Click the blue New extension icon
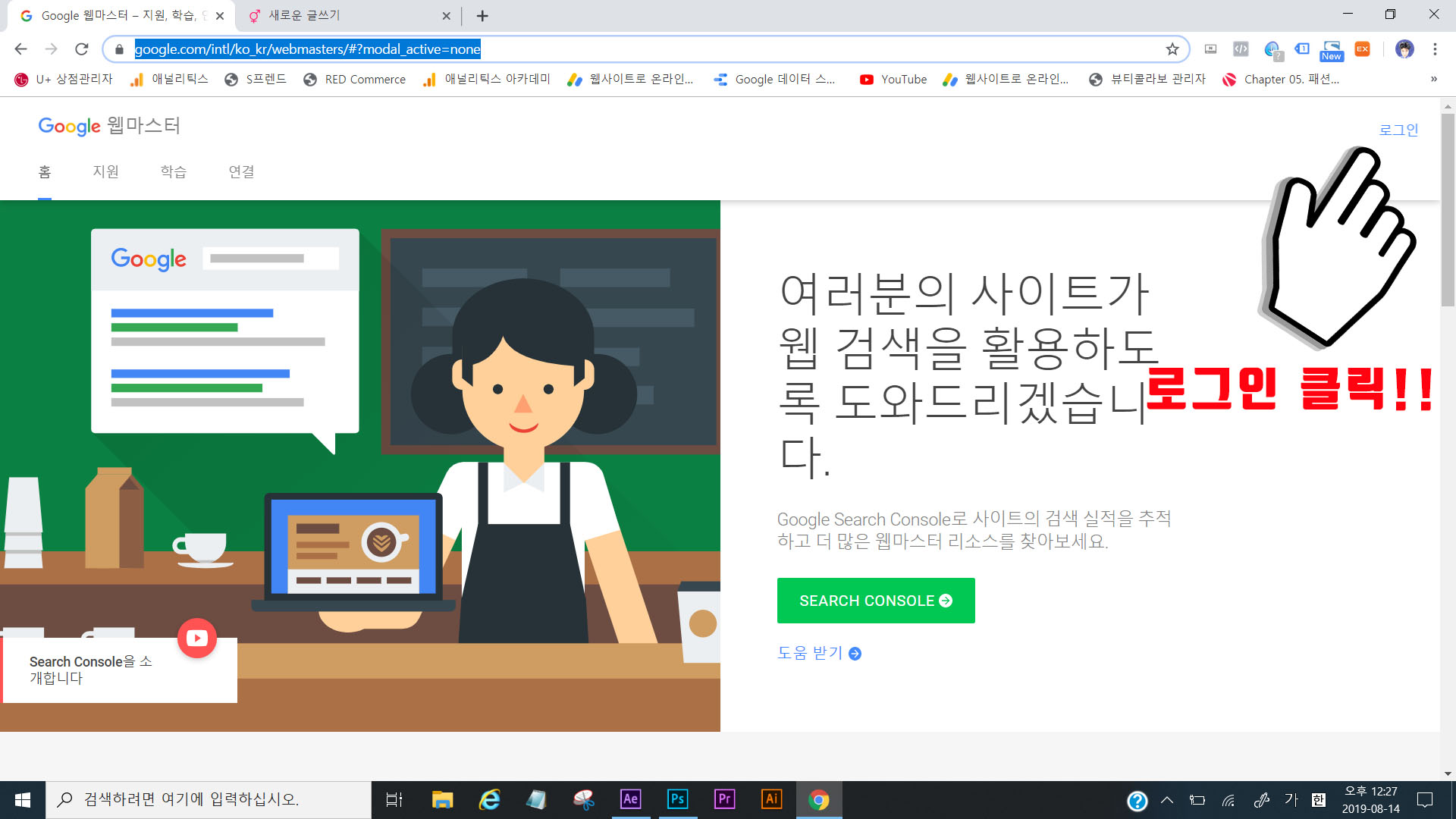Screen dimensions: 1456x819 point(1332,50)
